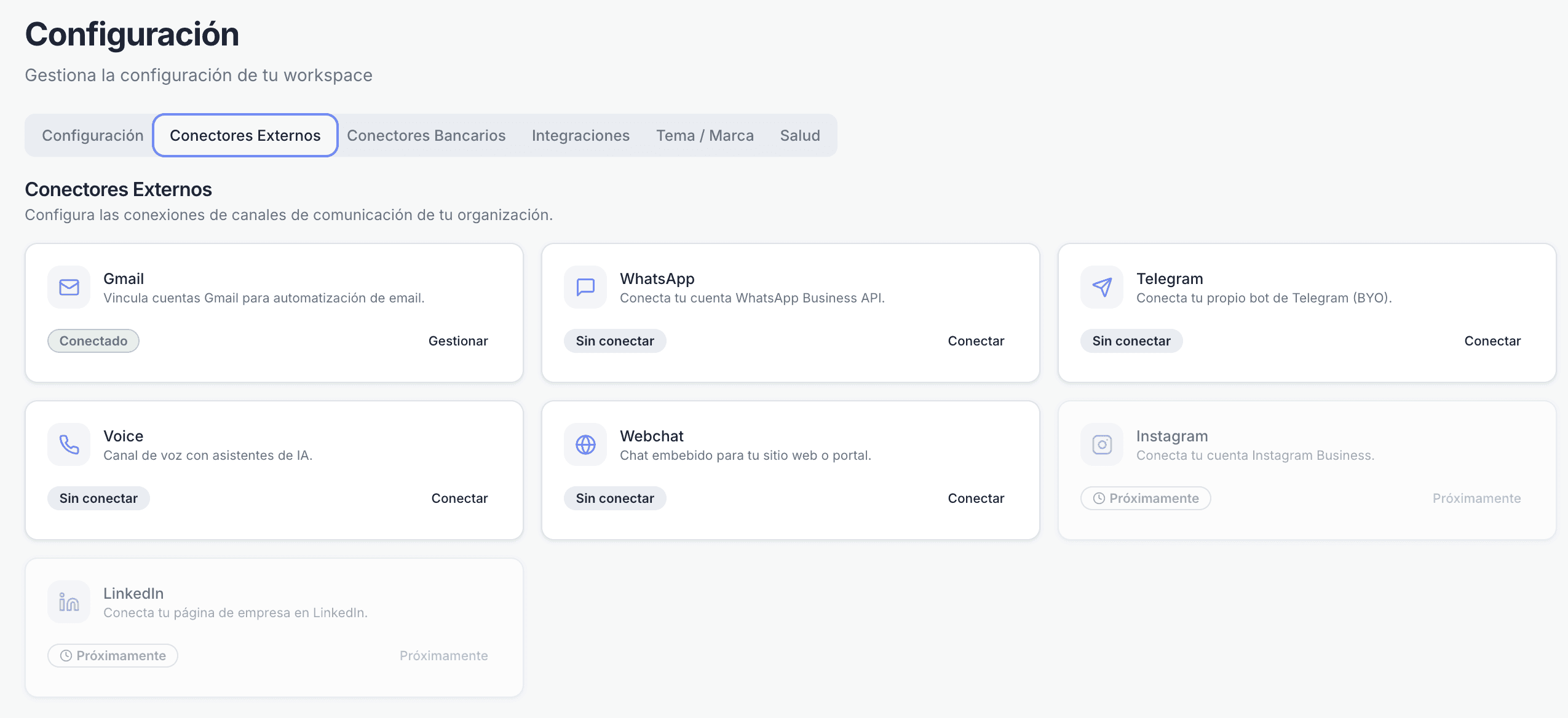Image resolution: width=1568 pixels, height=718 pixels.
Task: Open the Conectores Bancarios tab
Action: [426, 135]
